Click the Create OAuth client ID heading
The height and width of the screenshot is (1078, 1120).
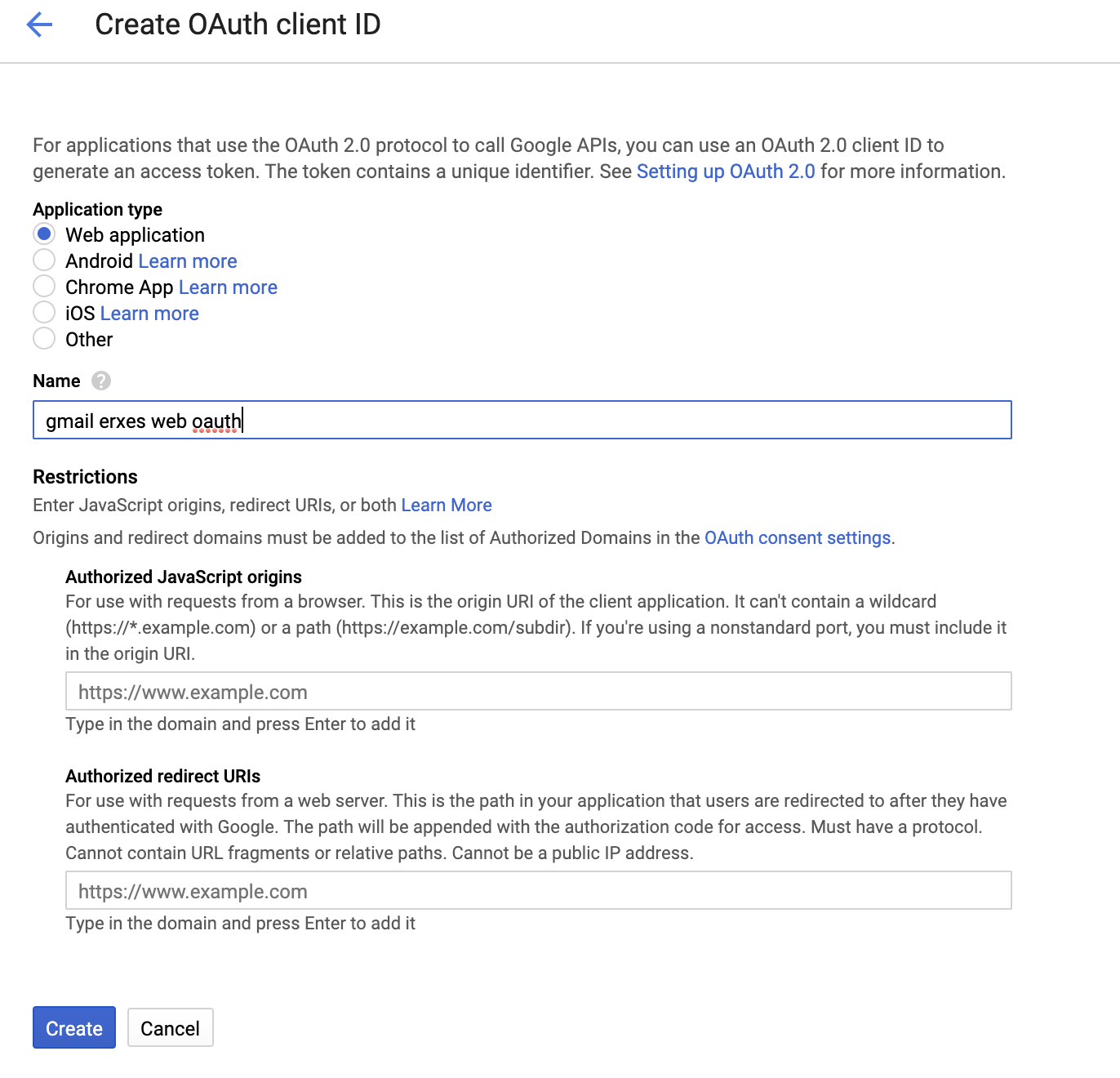pyautogui.click(x=238, y=24)
